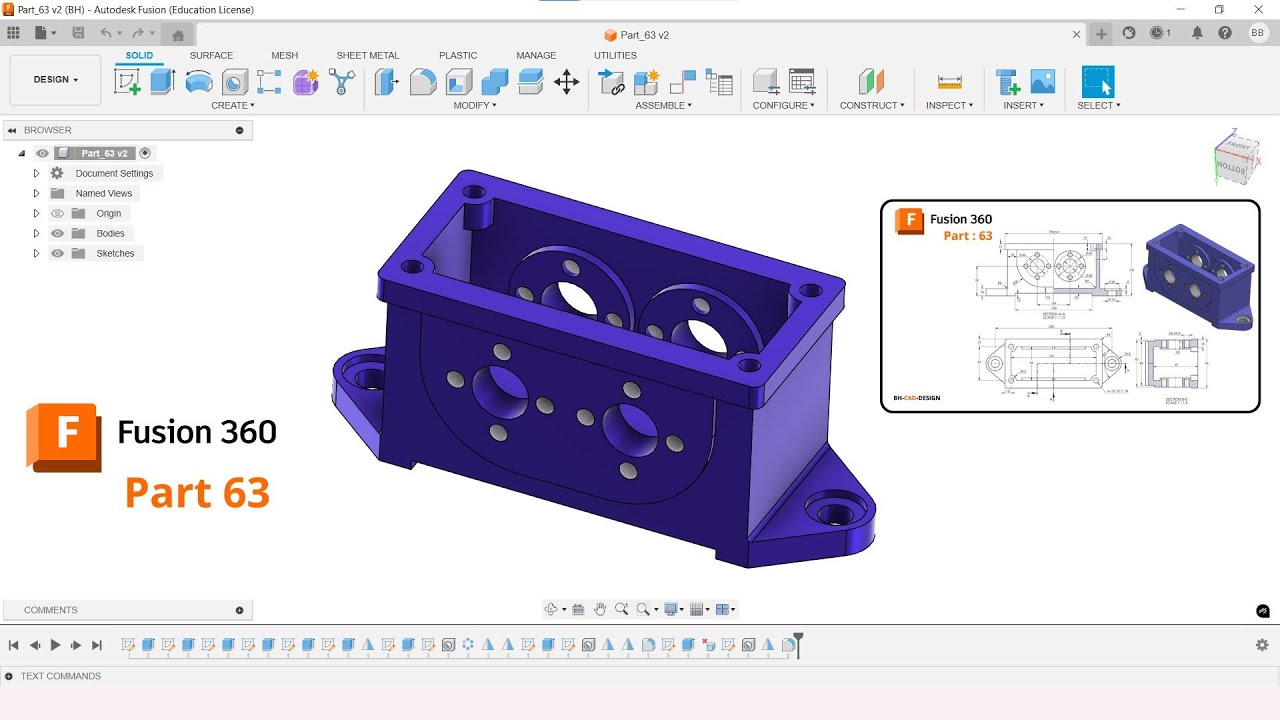Close the Part_63 v2 document tab
Viewport: 1280px width, 720px height.
(1077, 34)
